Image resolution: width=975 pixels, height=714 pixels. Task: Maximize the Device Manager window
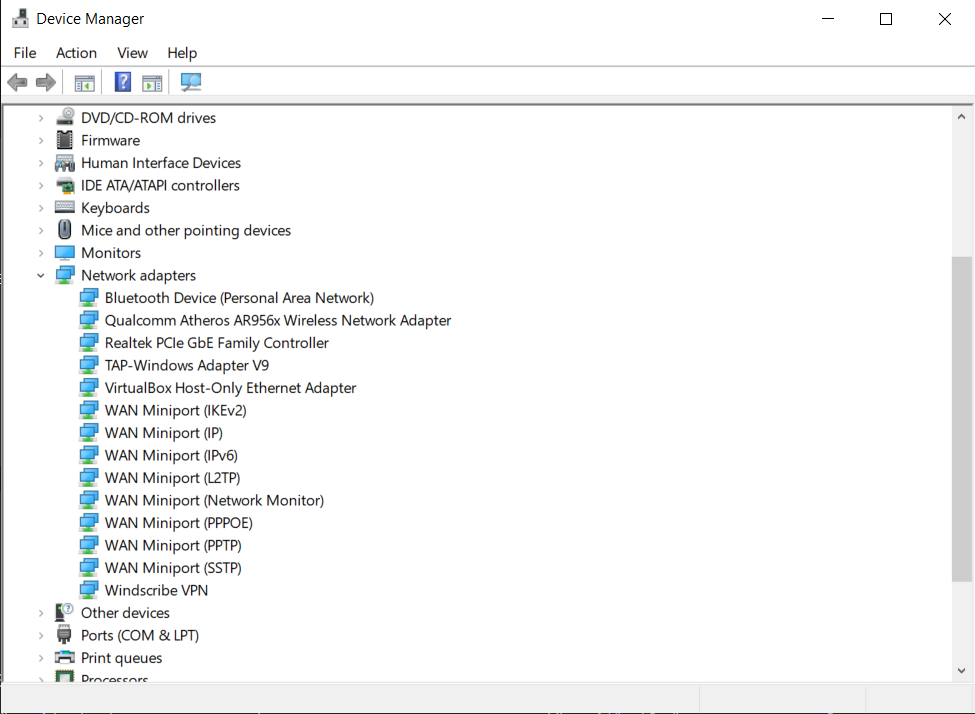886,19
